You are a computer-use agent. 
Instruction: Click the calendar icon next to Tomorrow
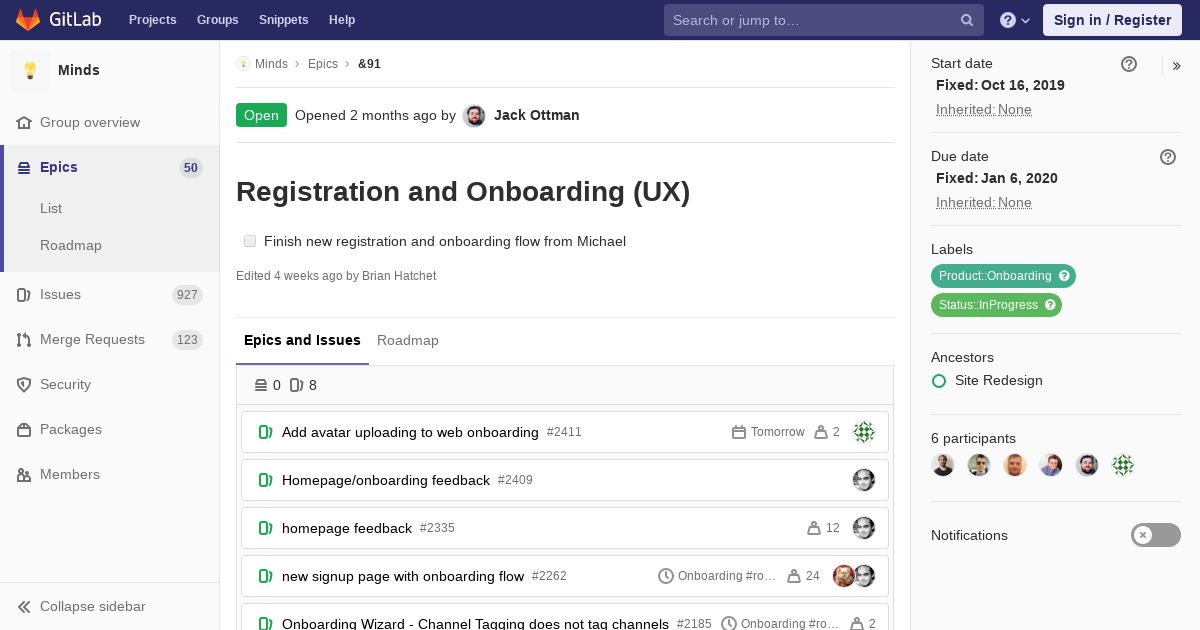point(739,432)
